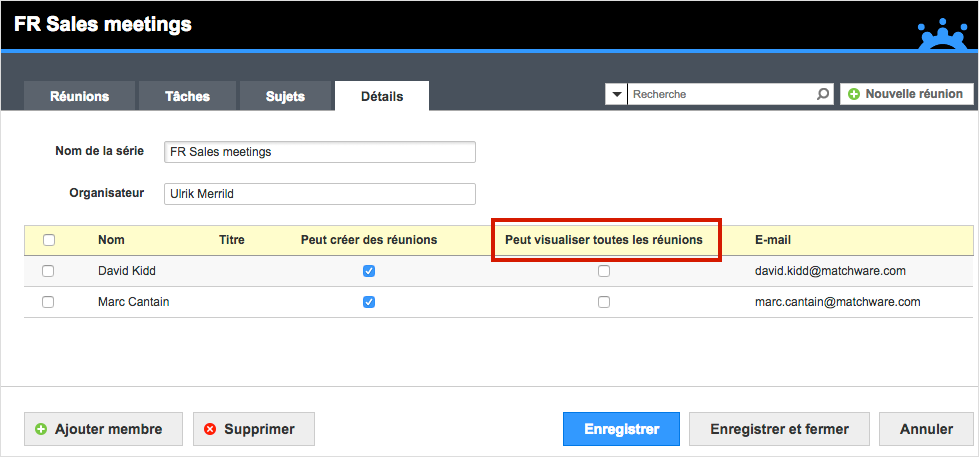Open the search filter dropdown arrow
Image resolution: width=979 pixels, height=457 pixels.
coord(616,94)
